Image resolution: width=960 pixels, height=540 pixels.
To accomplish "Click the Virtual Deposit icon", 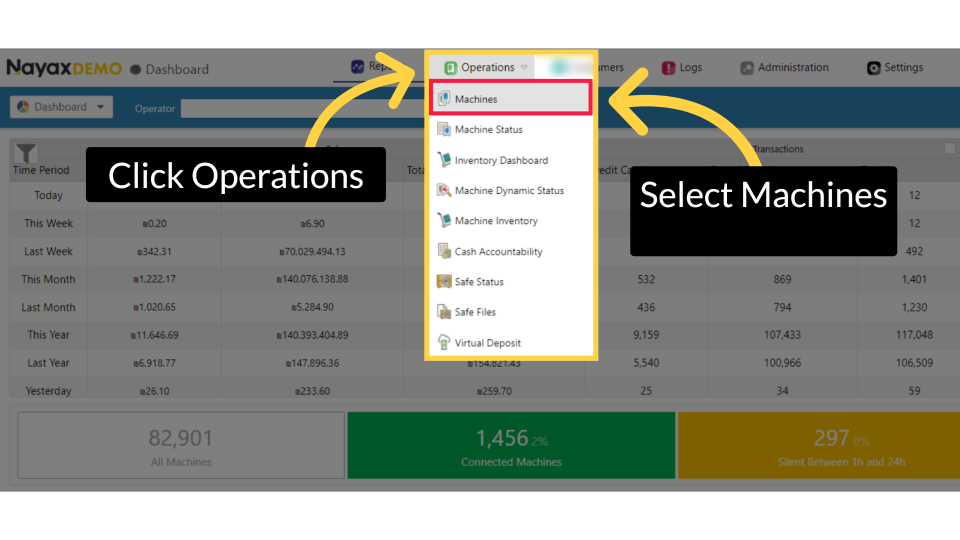I will [x=444, y=342].
